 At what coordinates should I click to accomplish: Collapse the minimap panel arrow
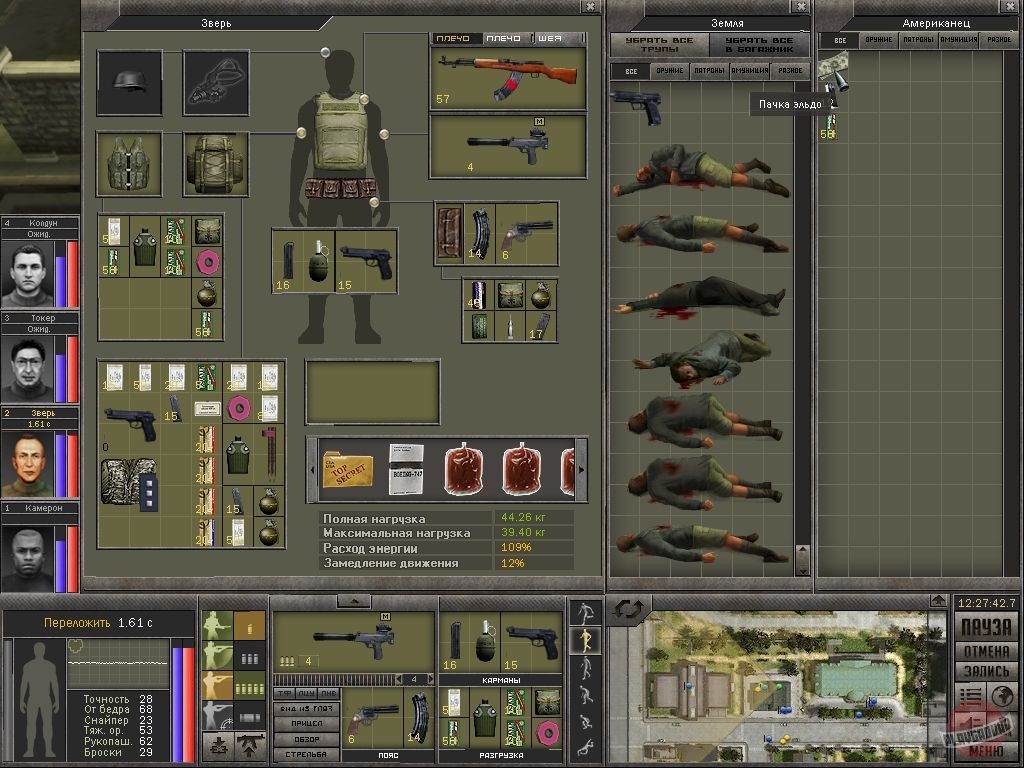[x=937, y=601]
